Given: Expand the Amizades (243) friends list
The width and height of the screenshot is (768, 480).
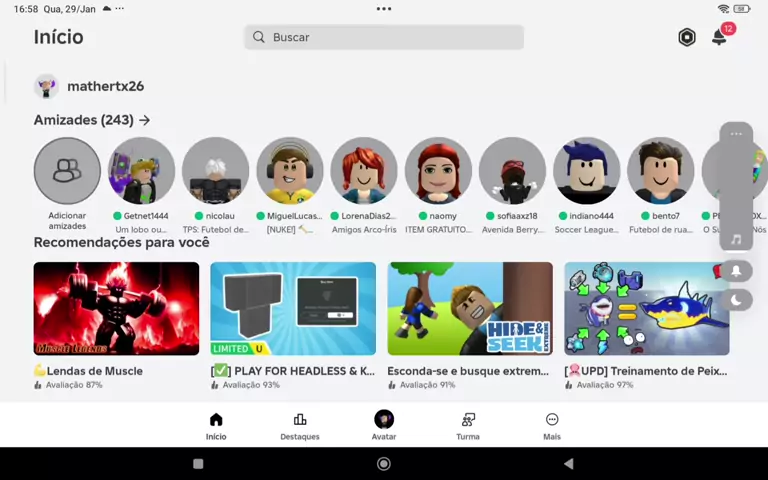Looking at the screenshot, I should (x=92, y=120).
